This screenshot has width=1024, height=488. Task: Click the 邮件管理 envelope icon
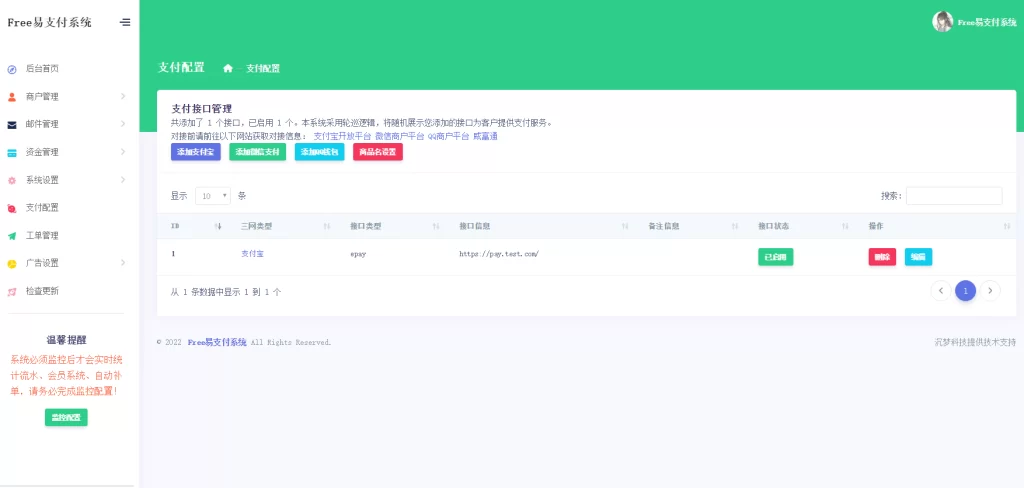click(x=12, y=125)
